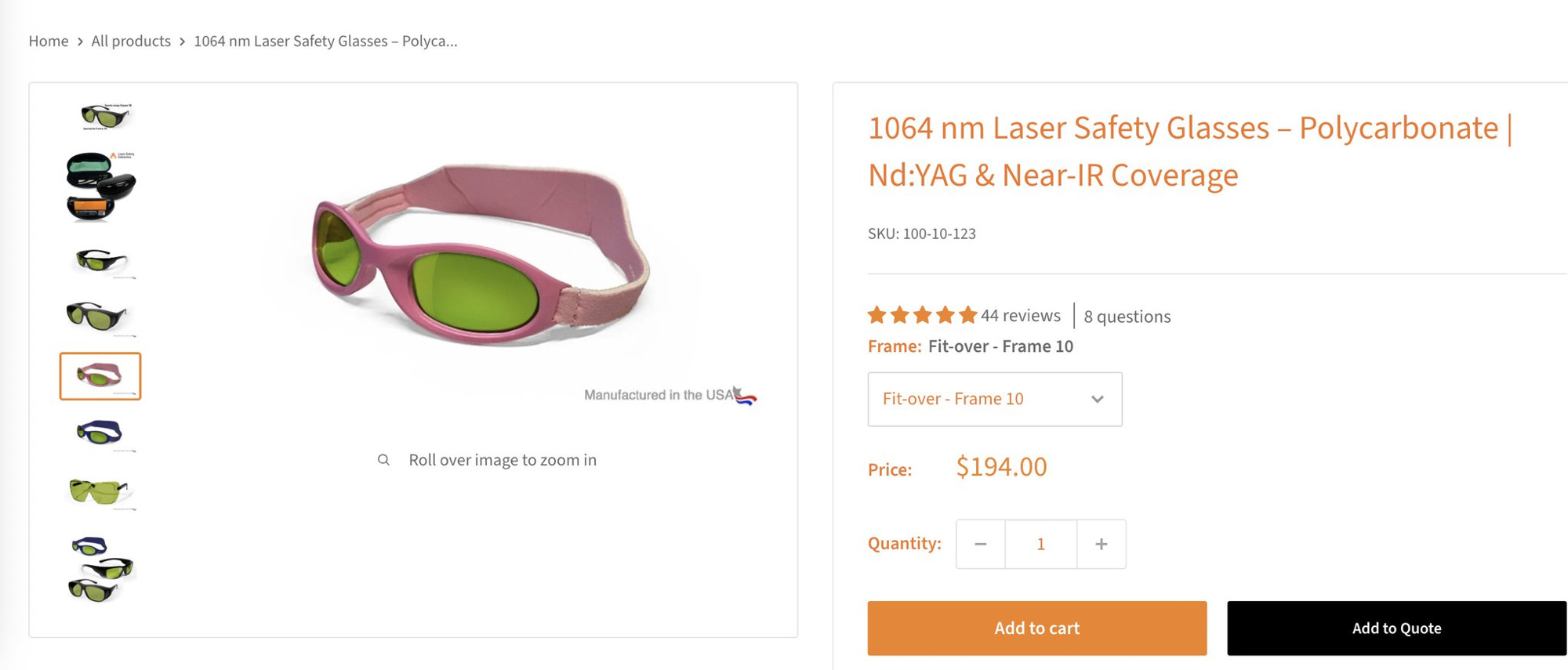The image size is (1568, 670).
Task: Open the Frame selection dropdown
Action: [994, 399]
